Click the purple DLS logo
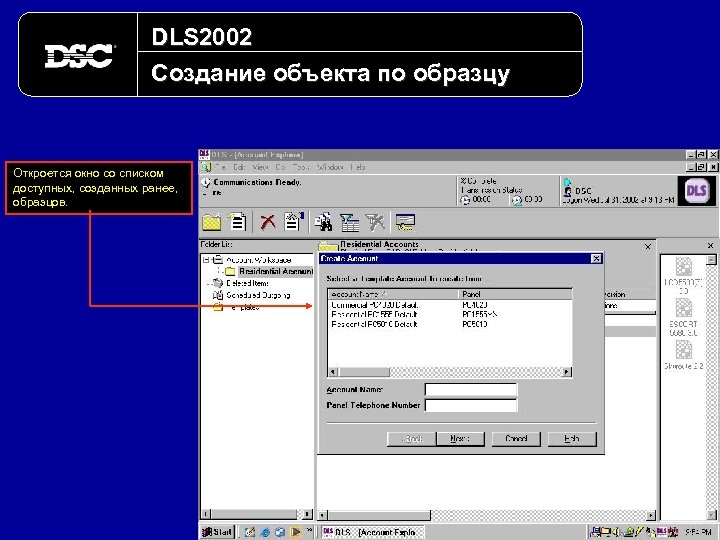The image size is (720, 540). (x=696, y=191)
